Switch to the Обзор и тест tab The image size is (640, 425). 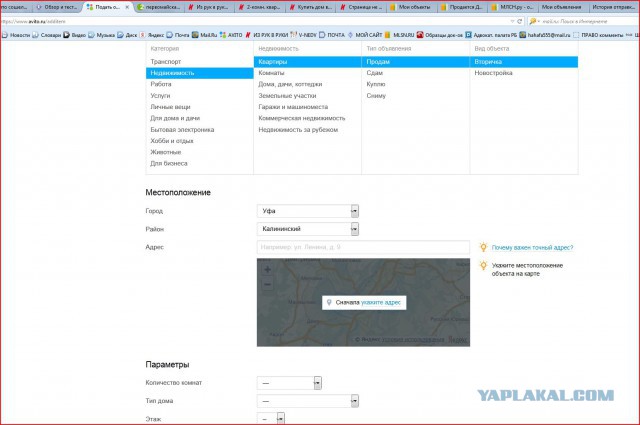58,7
